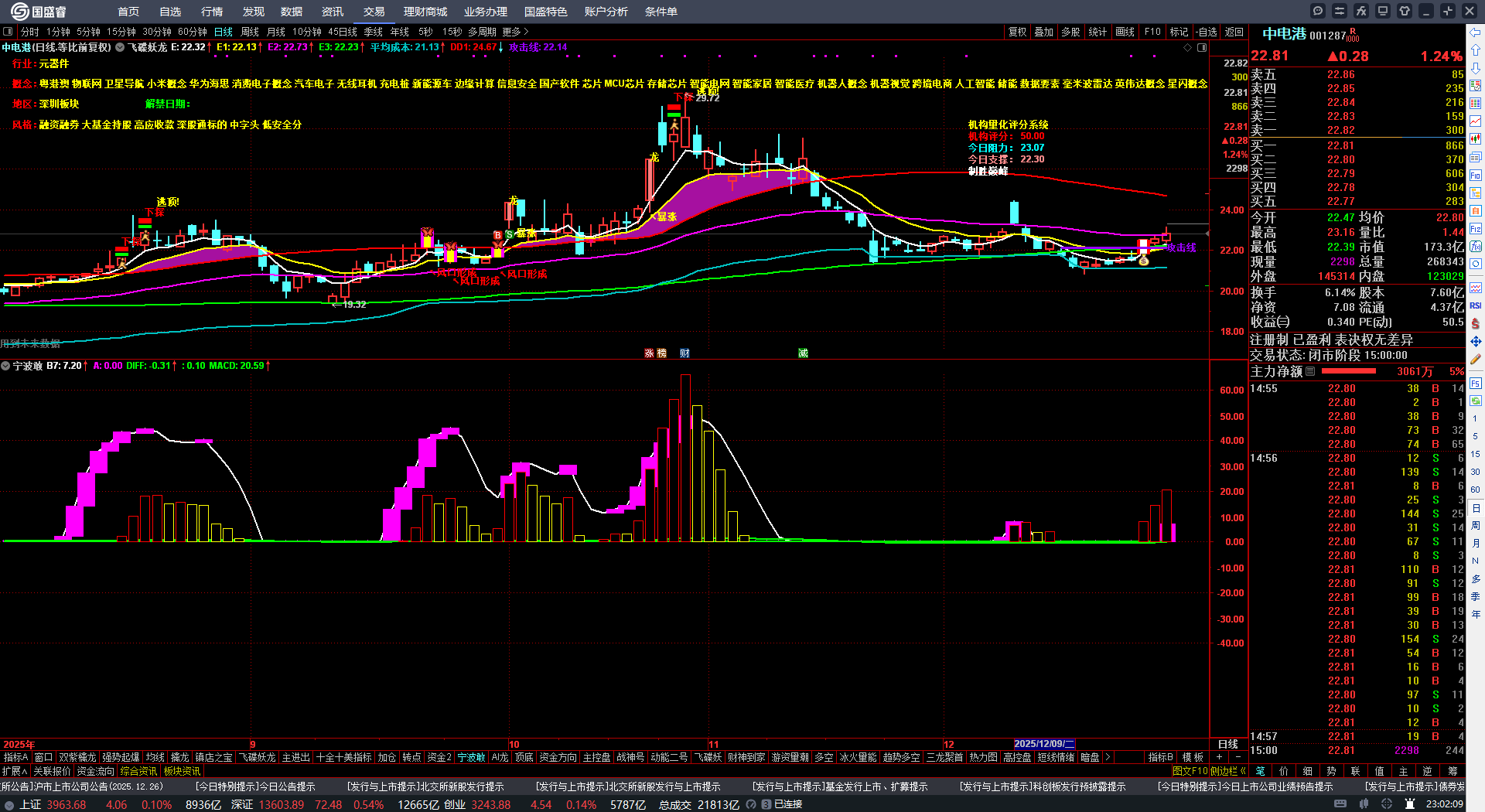Toggle 统计 statistics mode

(x=1098, y=32)
